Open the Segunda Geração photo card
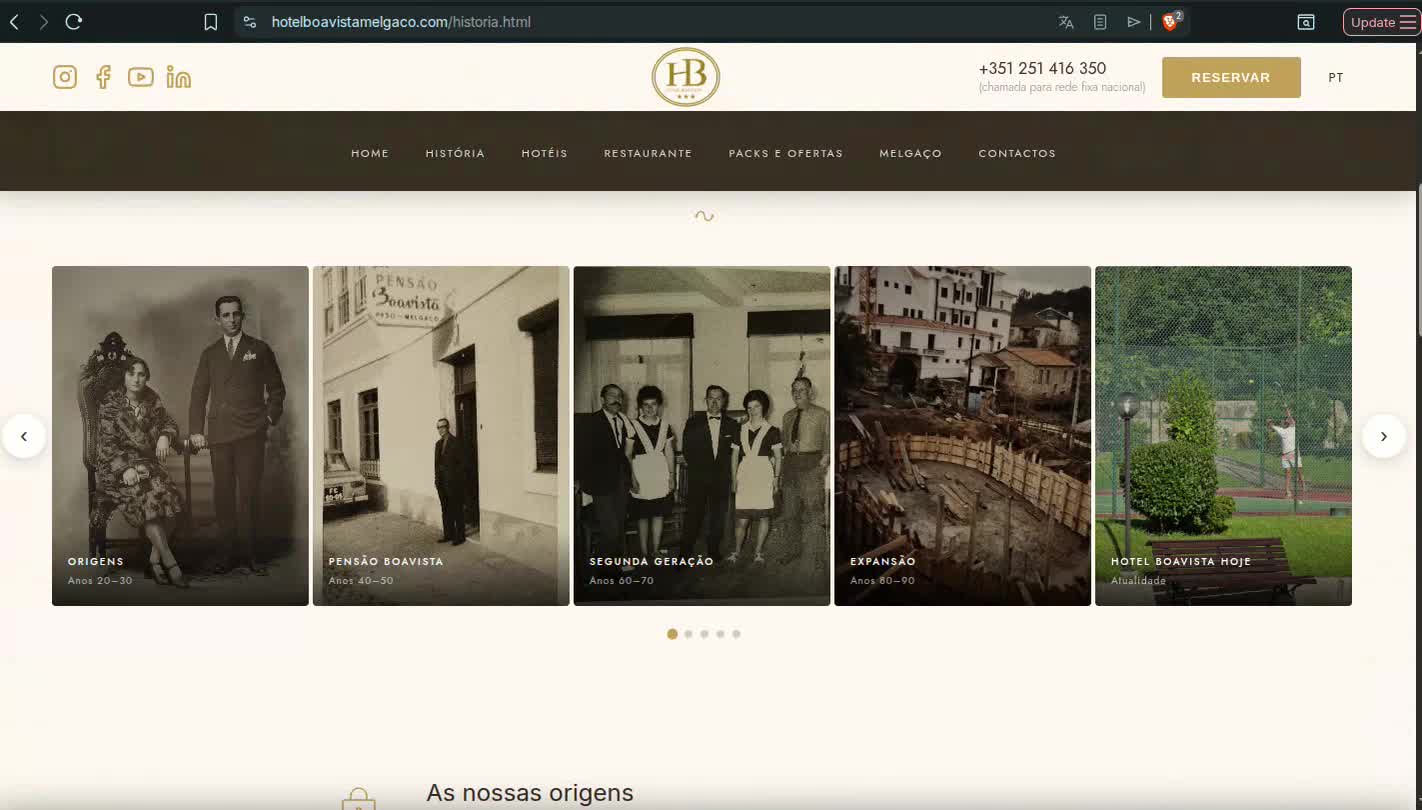The height and width of the screenshot is (810, 1422). click(x=702, y=436)
